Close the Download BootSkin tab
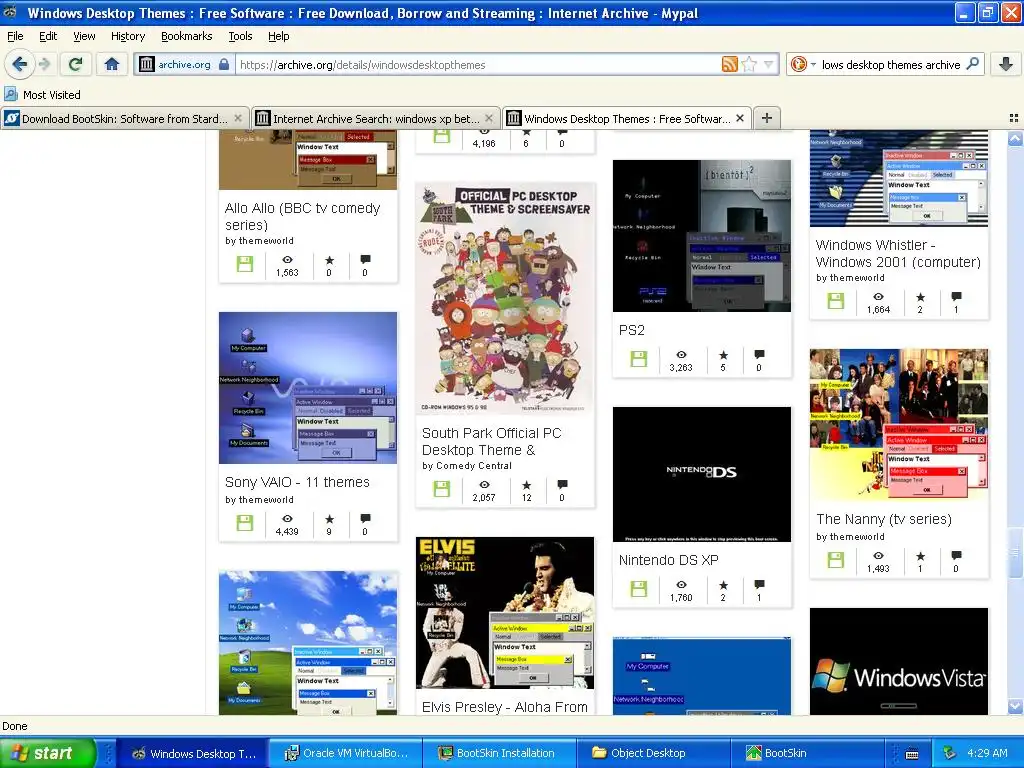The image size is (1024, 768). point(238,118)
